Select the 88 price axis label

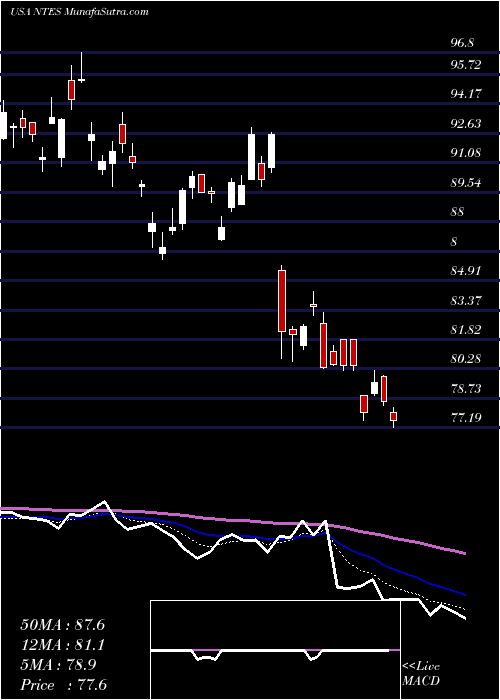coord(458,212)
